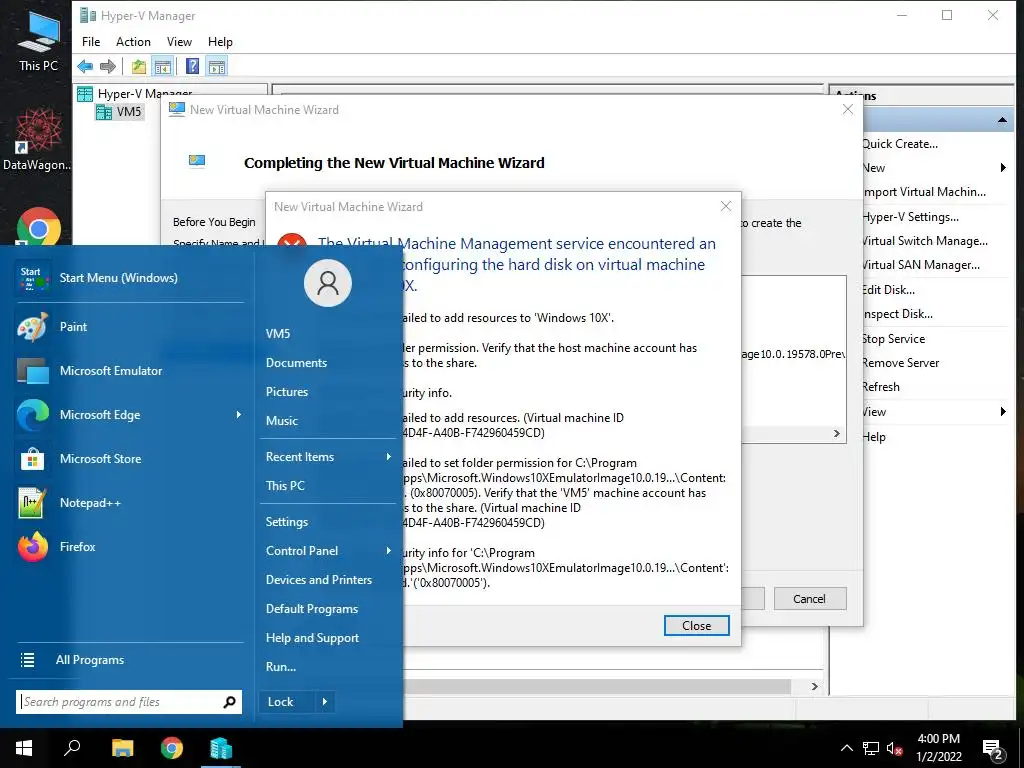This screenshot has width=1024, height=768.
Task: Click the muted volume tray icon
Action: click(894, 748)
